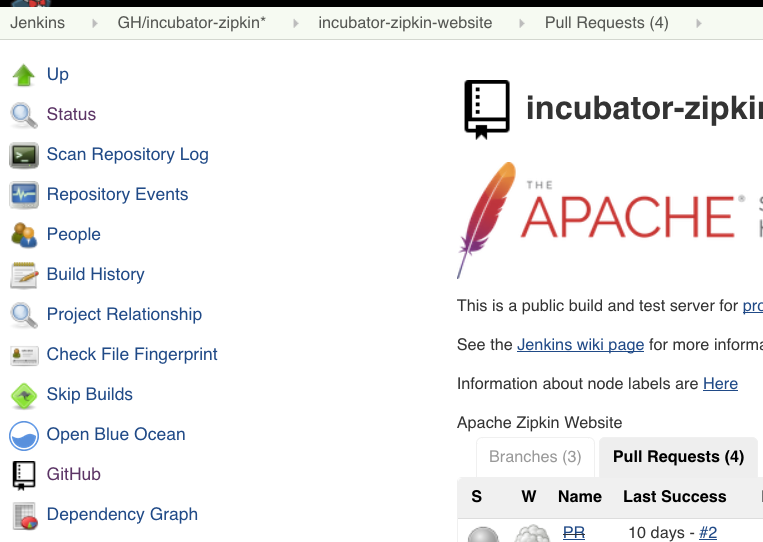Open build #2 link
This screenshot has width=763, height=542.
coord(708,533)
